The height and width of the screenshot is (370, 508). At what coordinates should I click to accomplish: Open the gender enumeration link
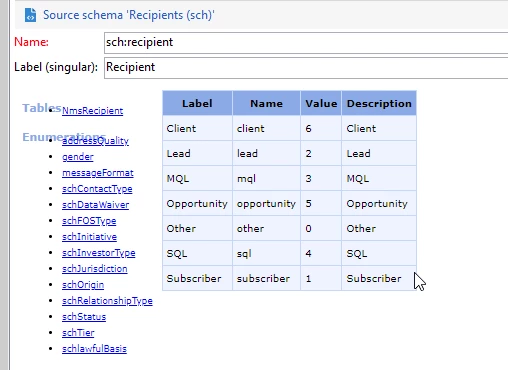pos(78,157)
